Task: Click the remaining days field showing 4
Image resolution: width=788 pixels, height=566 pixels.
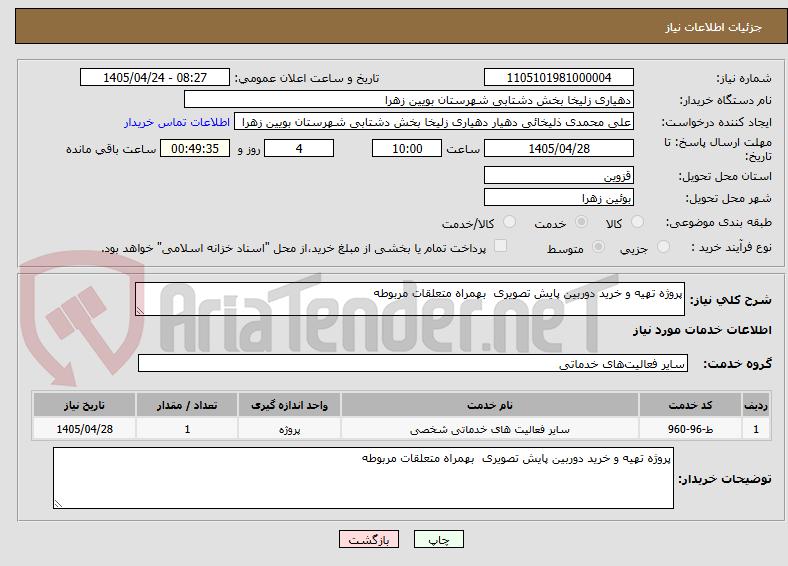Action: 299,148
